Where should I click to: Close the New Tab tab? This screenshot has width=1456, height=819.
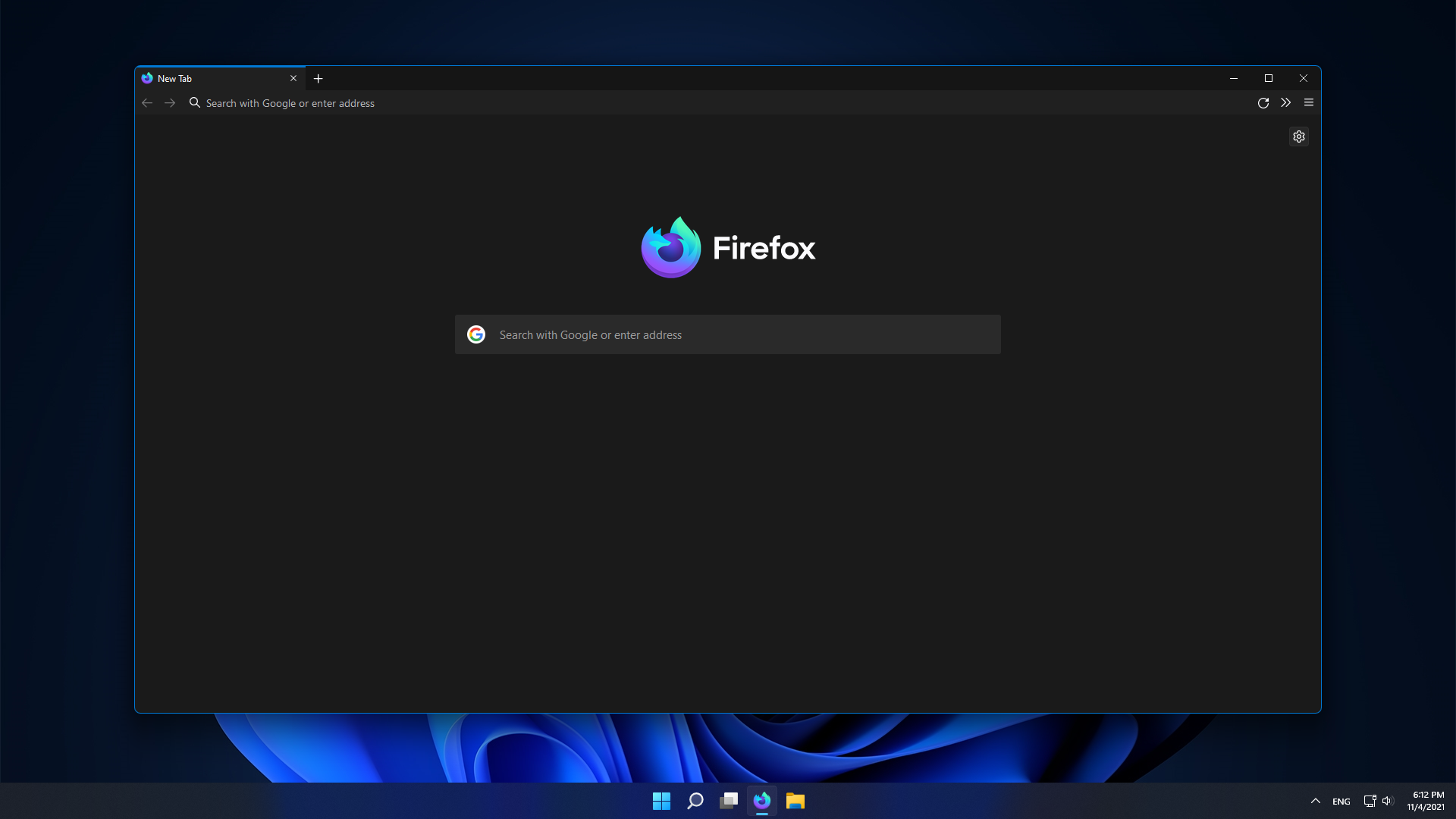pyautogui.click(x=293, y=79)
